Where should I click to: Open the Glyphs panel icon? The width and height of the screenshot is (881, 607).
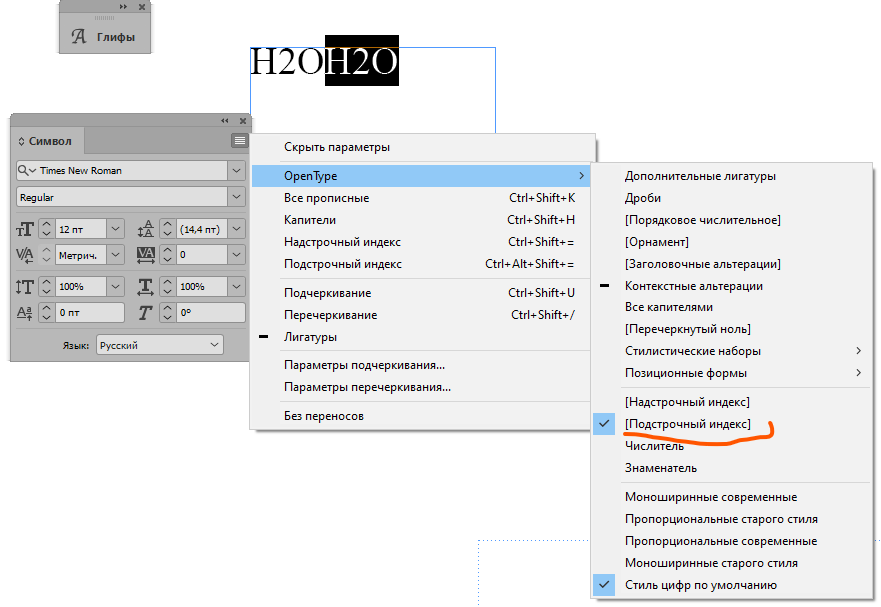tap(79, 37)
